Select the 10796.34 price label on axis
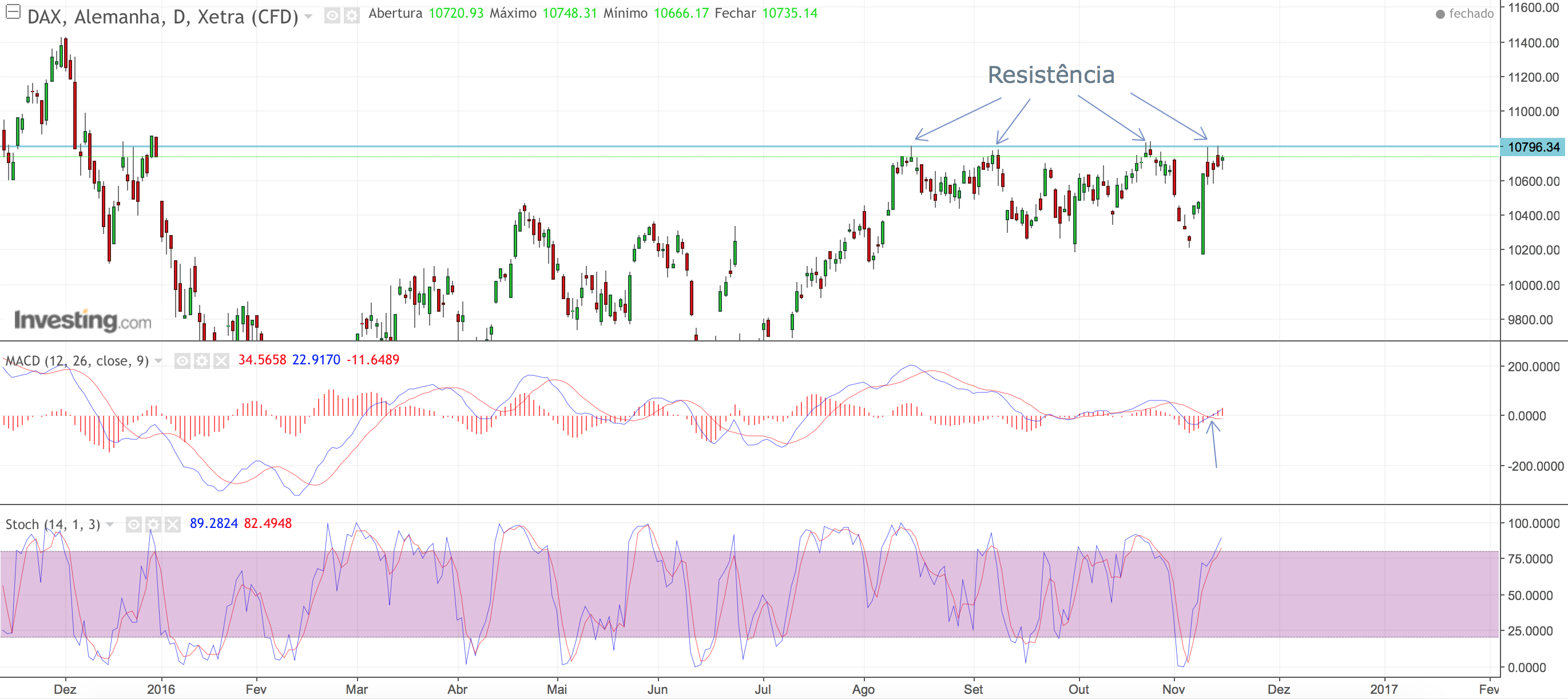 [x=1533, y=147]
